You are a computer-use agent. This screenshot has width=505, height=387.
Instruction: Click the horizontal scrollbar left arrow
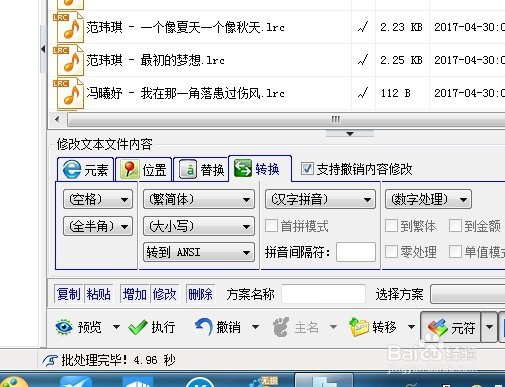click(57, 119)
